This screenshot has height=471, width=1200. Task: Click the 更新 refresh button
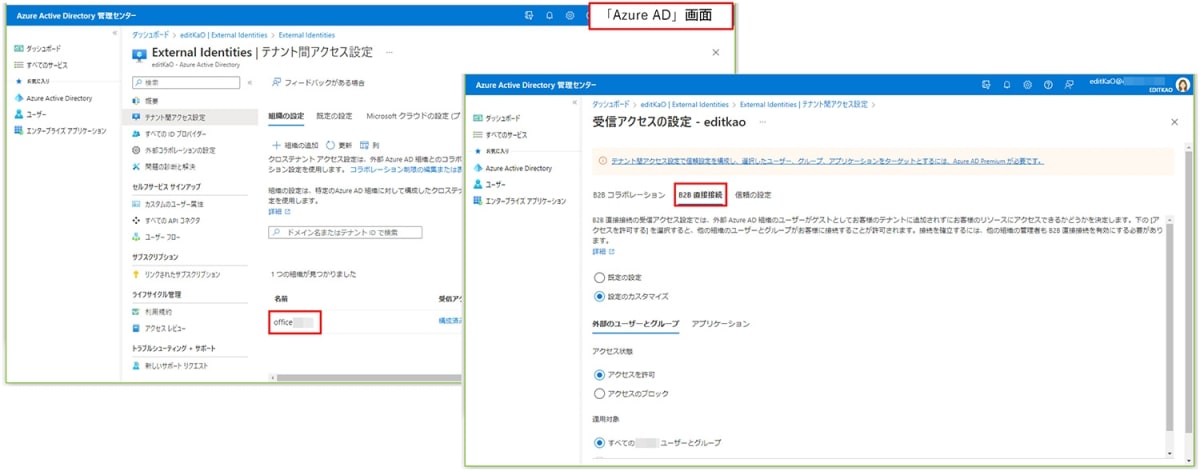coord(339,144)
